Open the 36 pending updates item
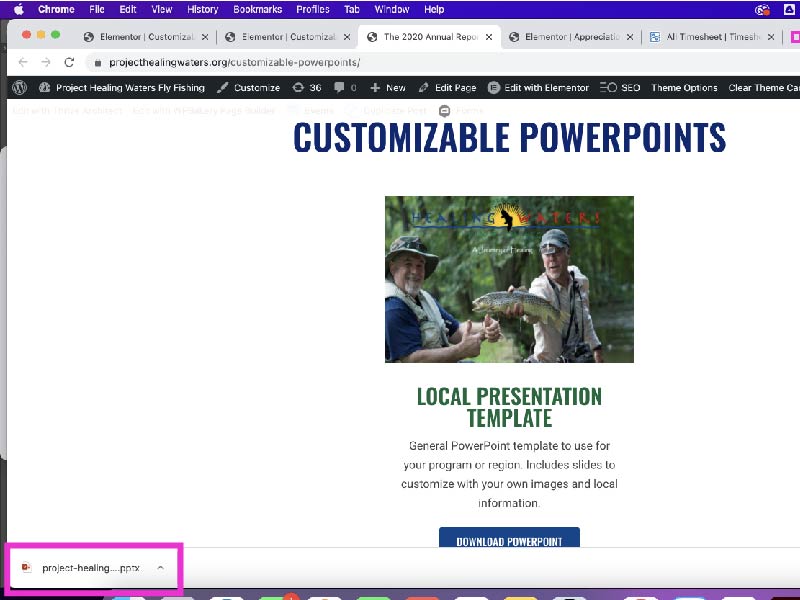Viewport: 800px width, 600px height. [307, 88]
